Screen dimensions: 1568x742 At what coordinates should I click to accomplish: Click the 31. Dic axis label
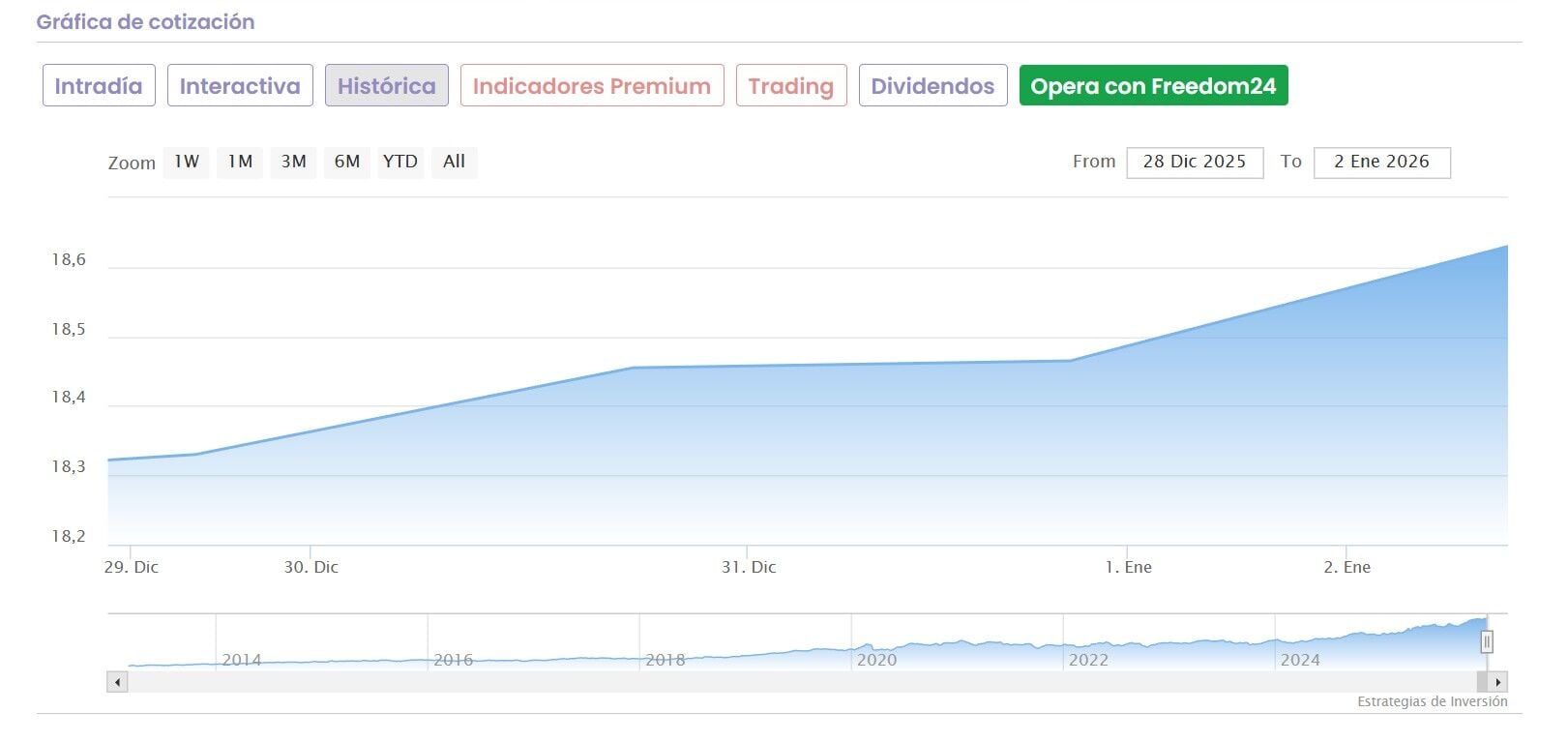749,567
